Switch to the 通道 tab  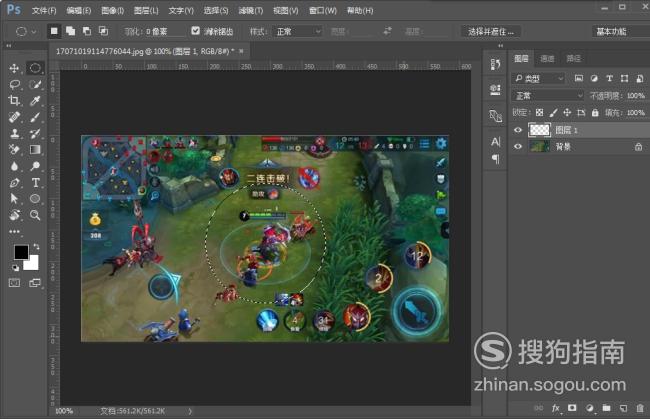coord(547,59)
